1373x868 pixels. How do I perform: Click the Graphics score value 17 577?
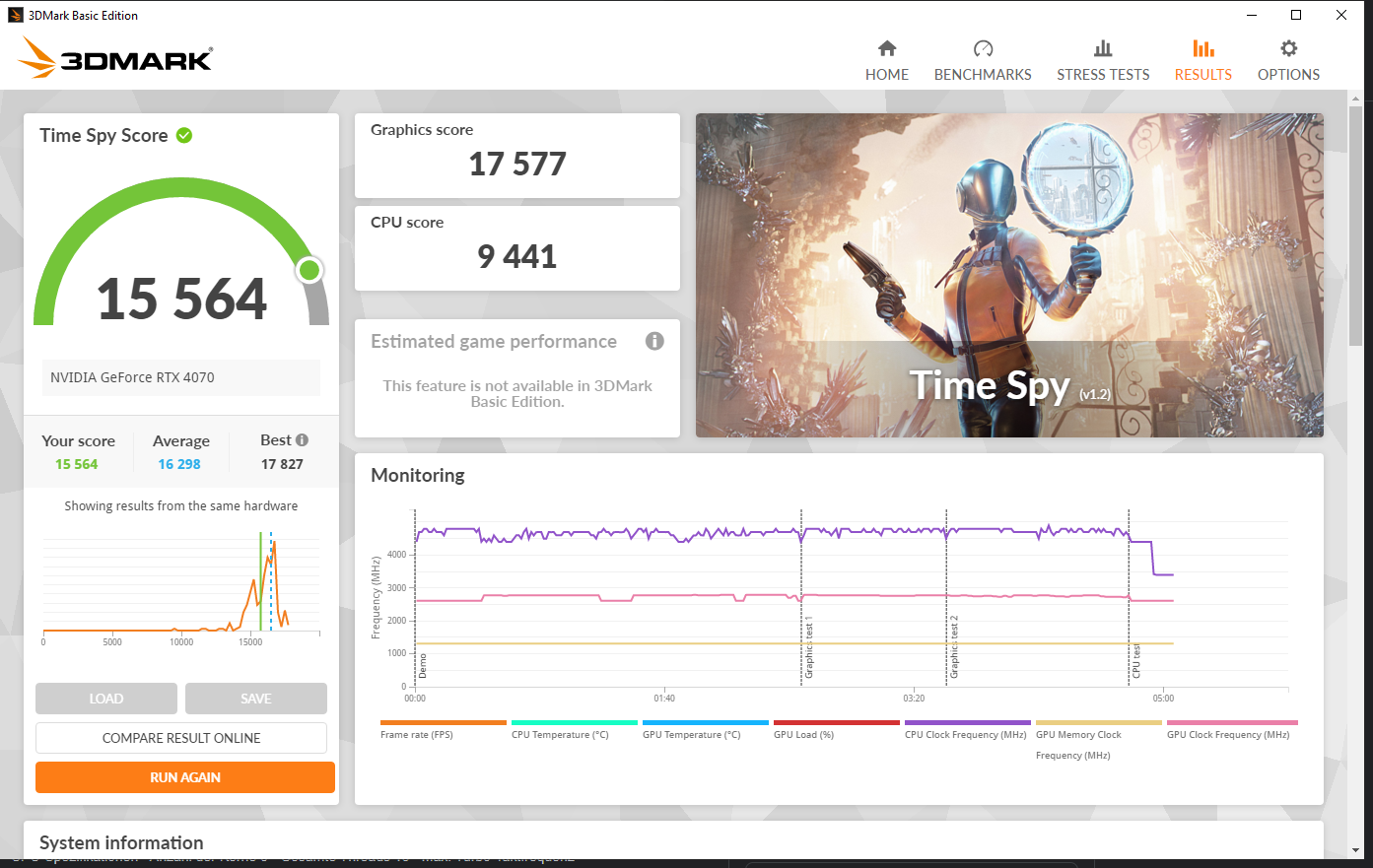[x=517, y=164]
